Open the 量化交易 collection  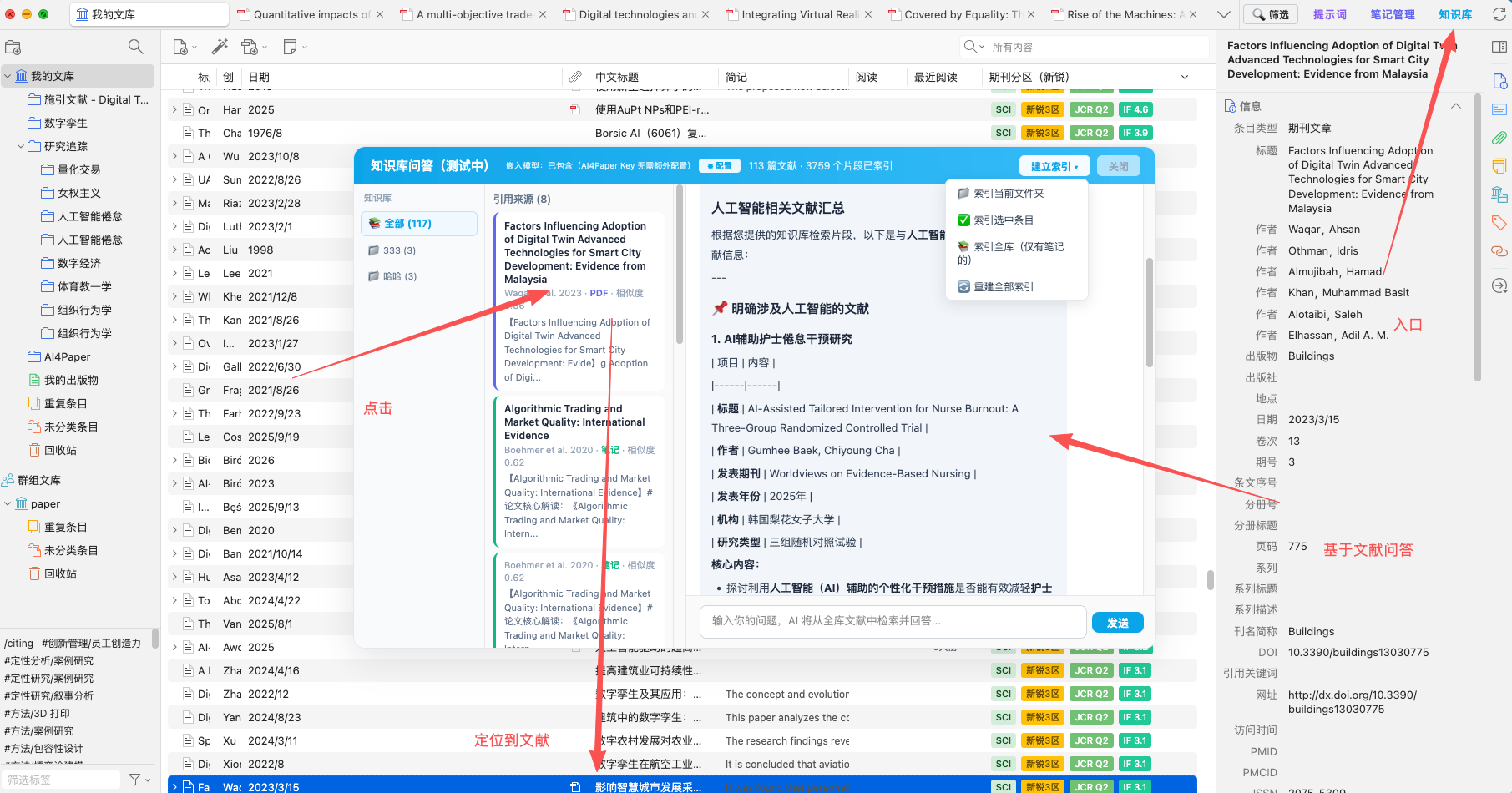[79, 169]
